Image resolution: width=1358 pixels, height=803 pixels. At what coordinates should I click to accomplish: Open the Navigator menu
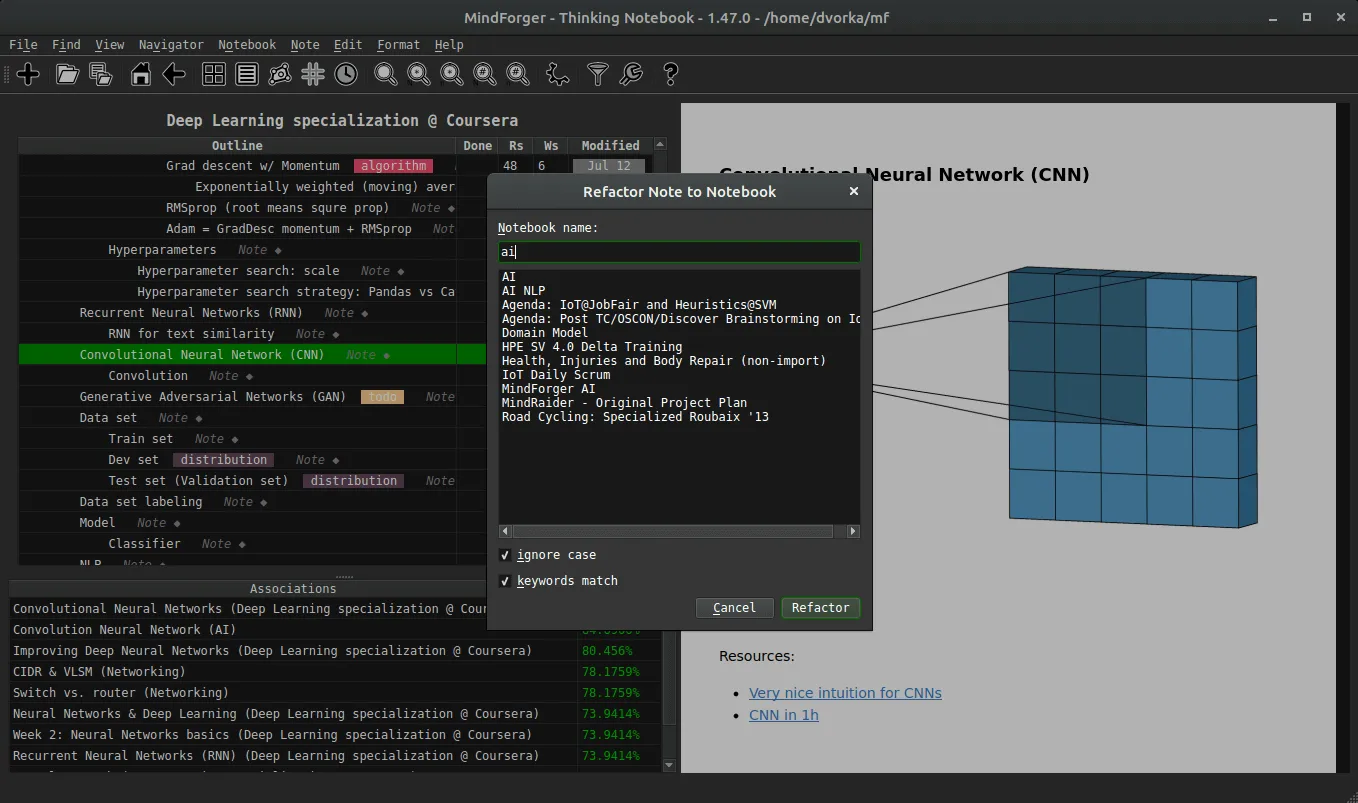(x=171, y=45)
